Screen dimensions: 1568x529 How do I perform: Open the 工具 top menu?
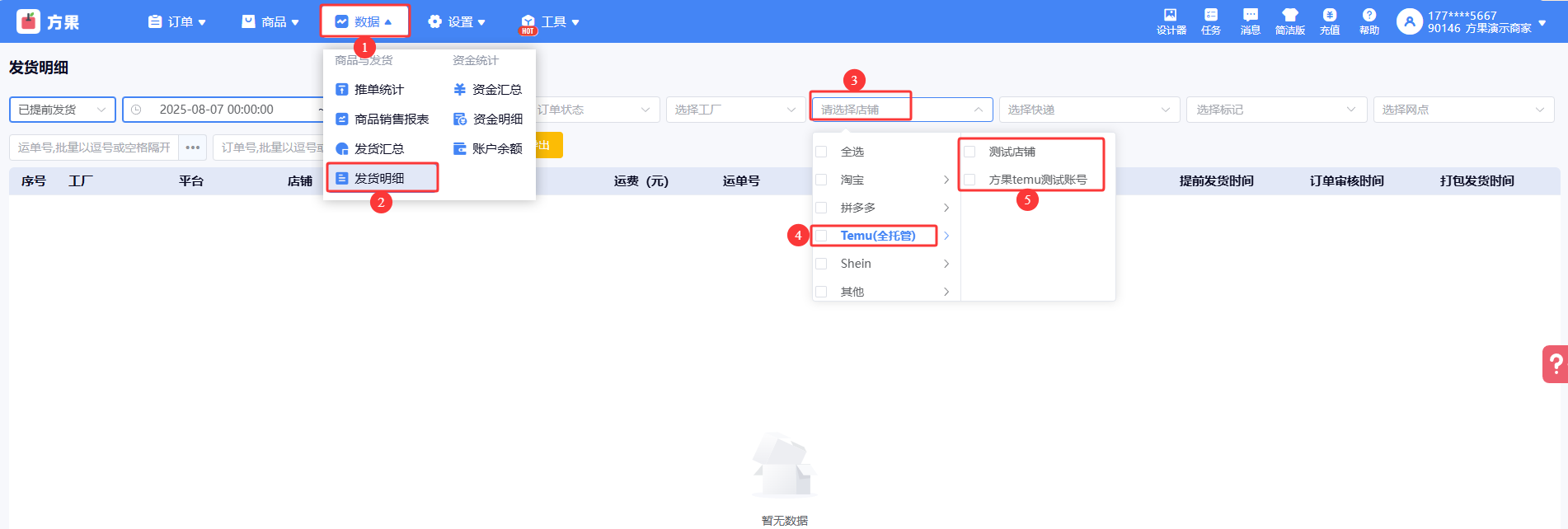click(550, 22)
